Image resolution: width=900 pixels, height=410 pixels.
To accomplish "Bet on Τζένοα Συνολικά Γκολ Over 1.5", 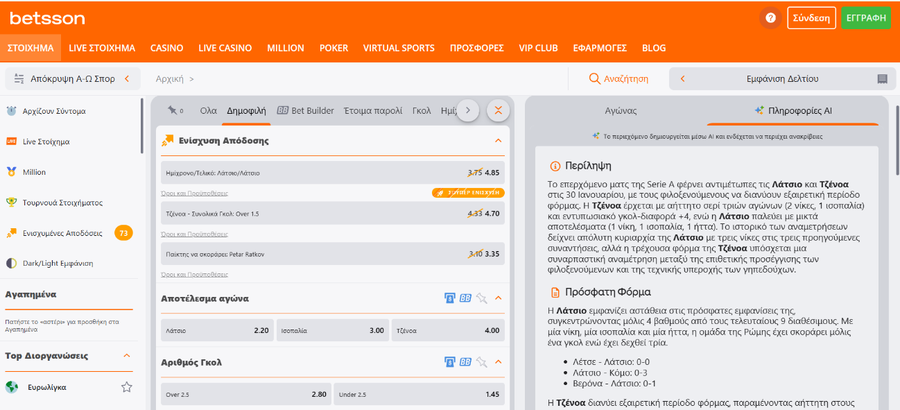I will click(x=333, y=213).
